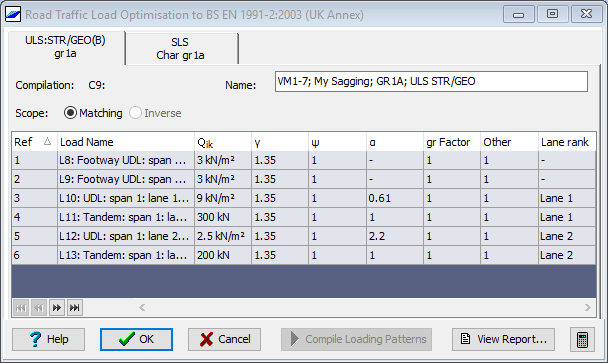
Task: Maximize the dialog window
Action: point(552,14)
